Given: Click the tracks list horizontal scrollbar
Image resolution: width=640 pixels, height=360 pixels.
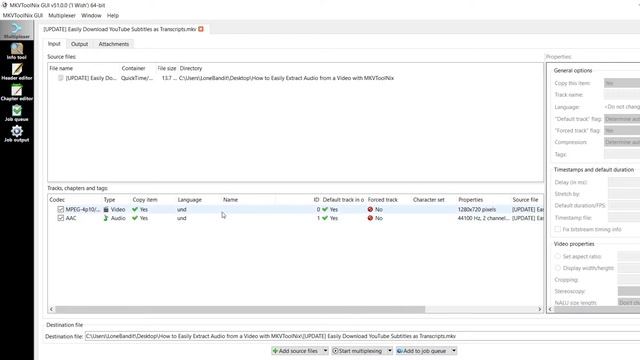Looking at the screenshot, I should click(x=240, y=309).
